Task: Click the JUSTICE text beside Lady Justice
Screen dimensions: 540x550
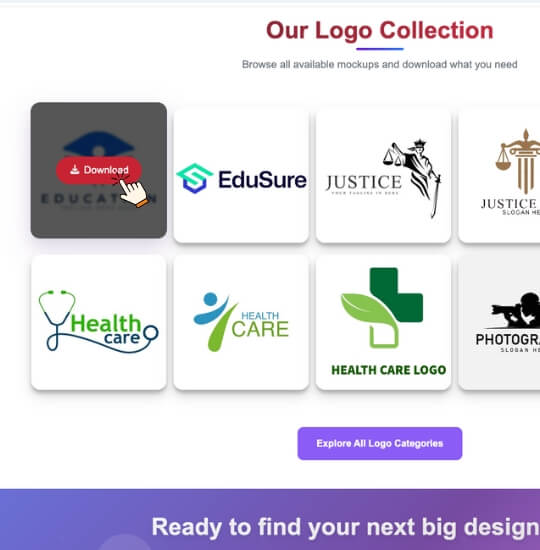Action: 364,182
